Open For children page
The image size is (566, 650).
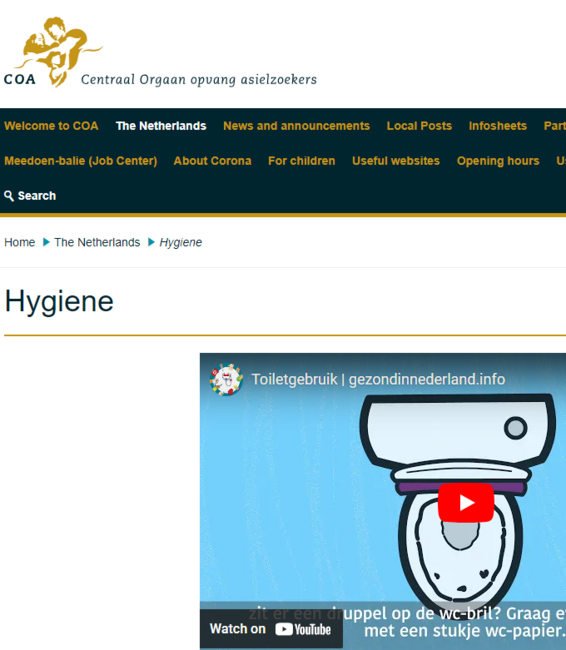coord(301,161)
